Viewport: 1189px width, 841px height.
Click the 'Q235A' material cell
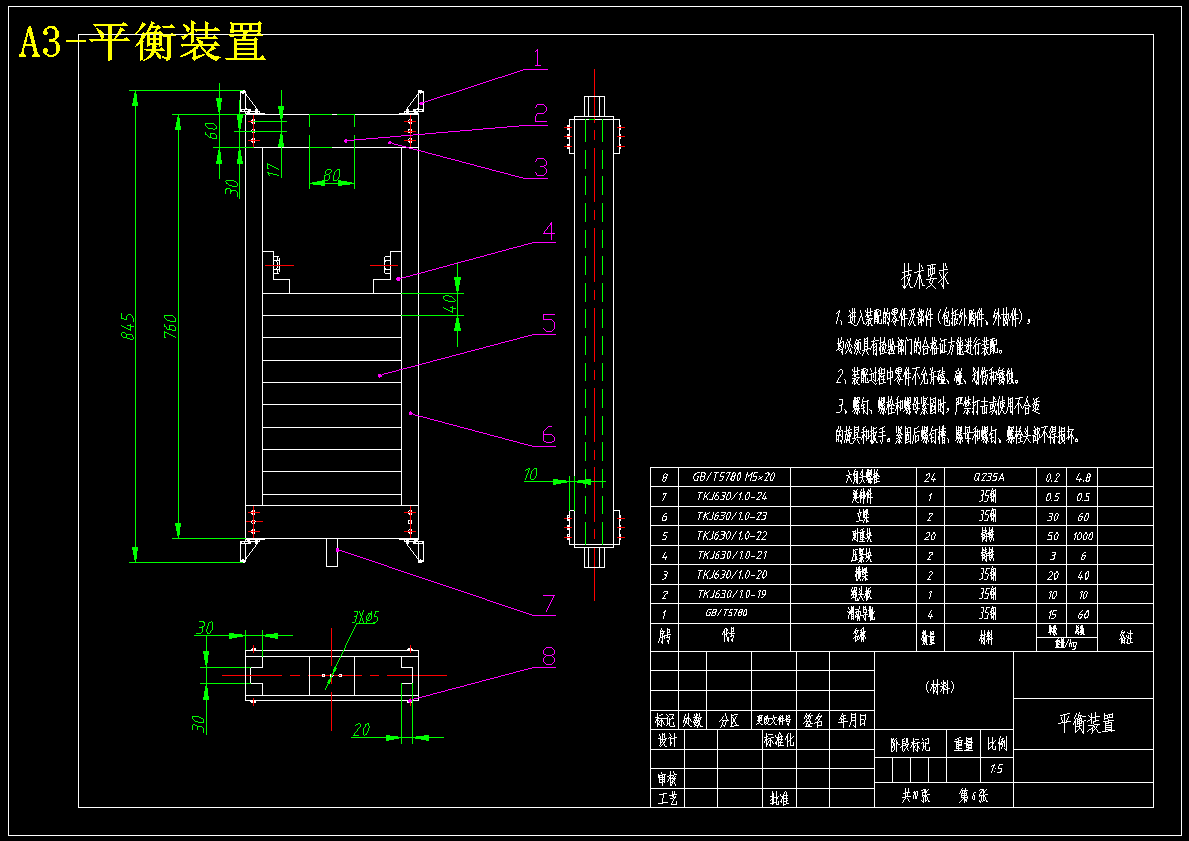click(x=989, y=477)
